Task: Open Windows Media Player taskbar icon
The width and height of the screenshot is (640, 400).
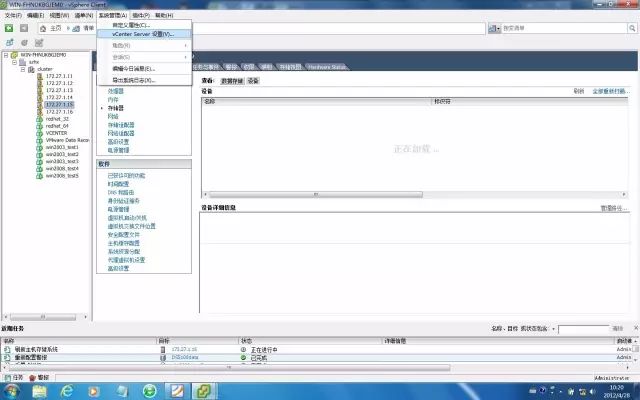Action: [93, 392]
